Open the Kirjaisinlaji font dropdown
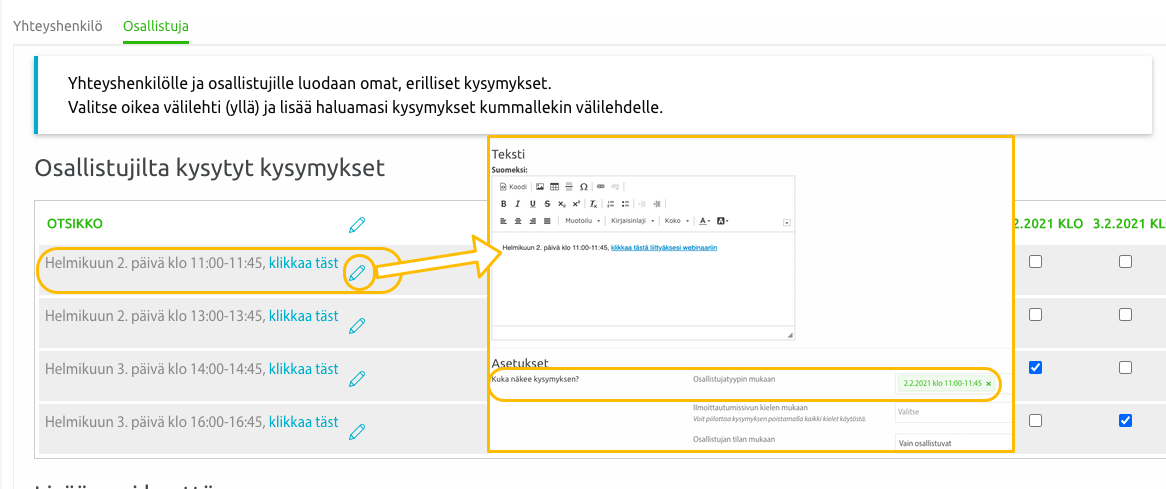 (632, 221)
